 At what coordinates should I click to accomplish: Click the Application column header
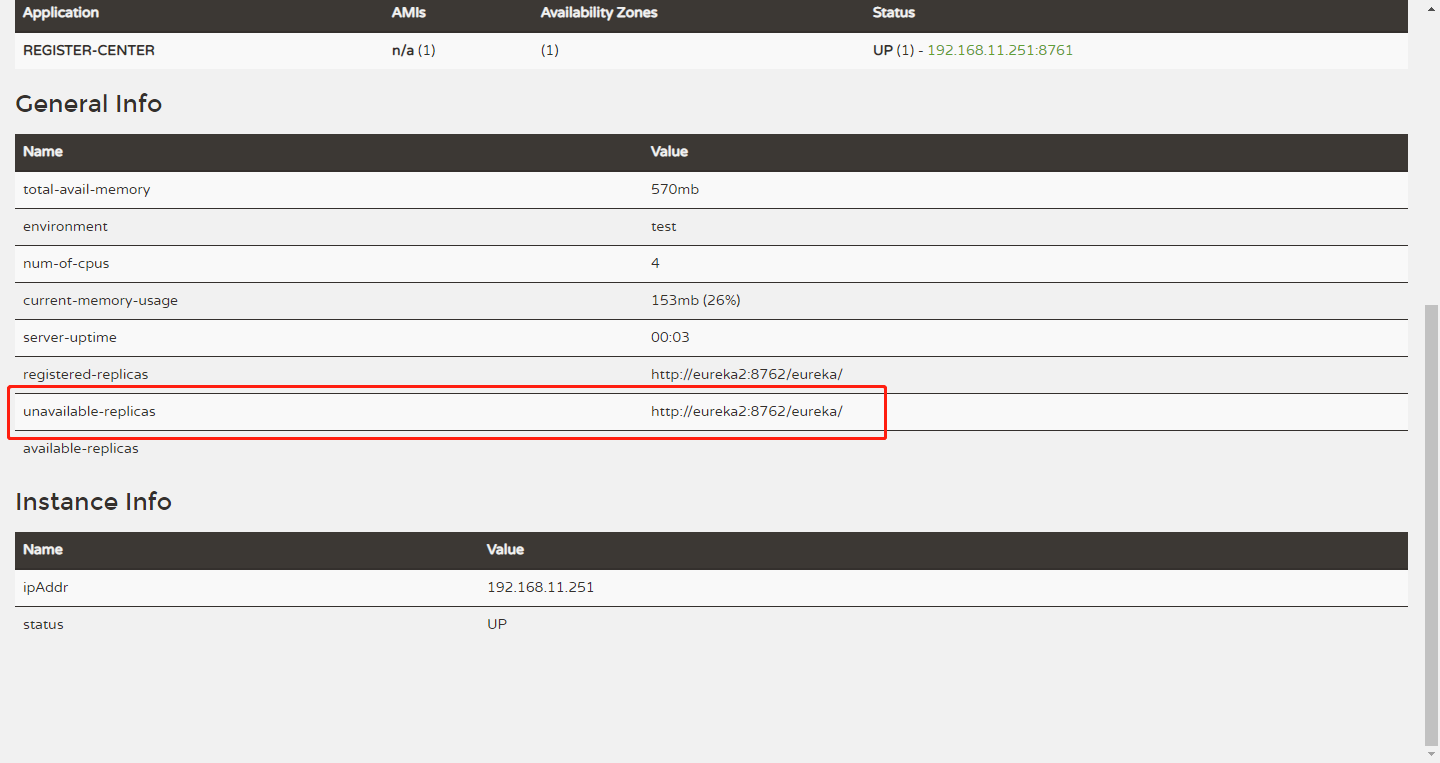pyautogui.click(x=61, y=13)
